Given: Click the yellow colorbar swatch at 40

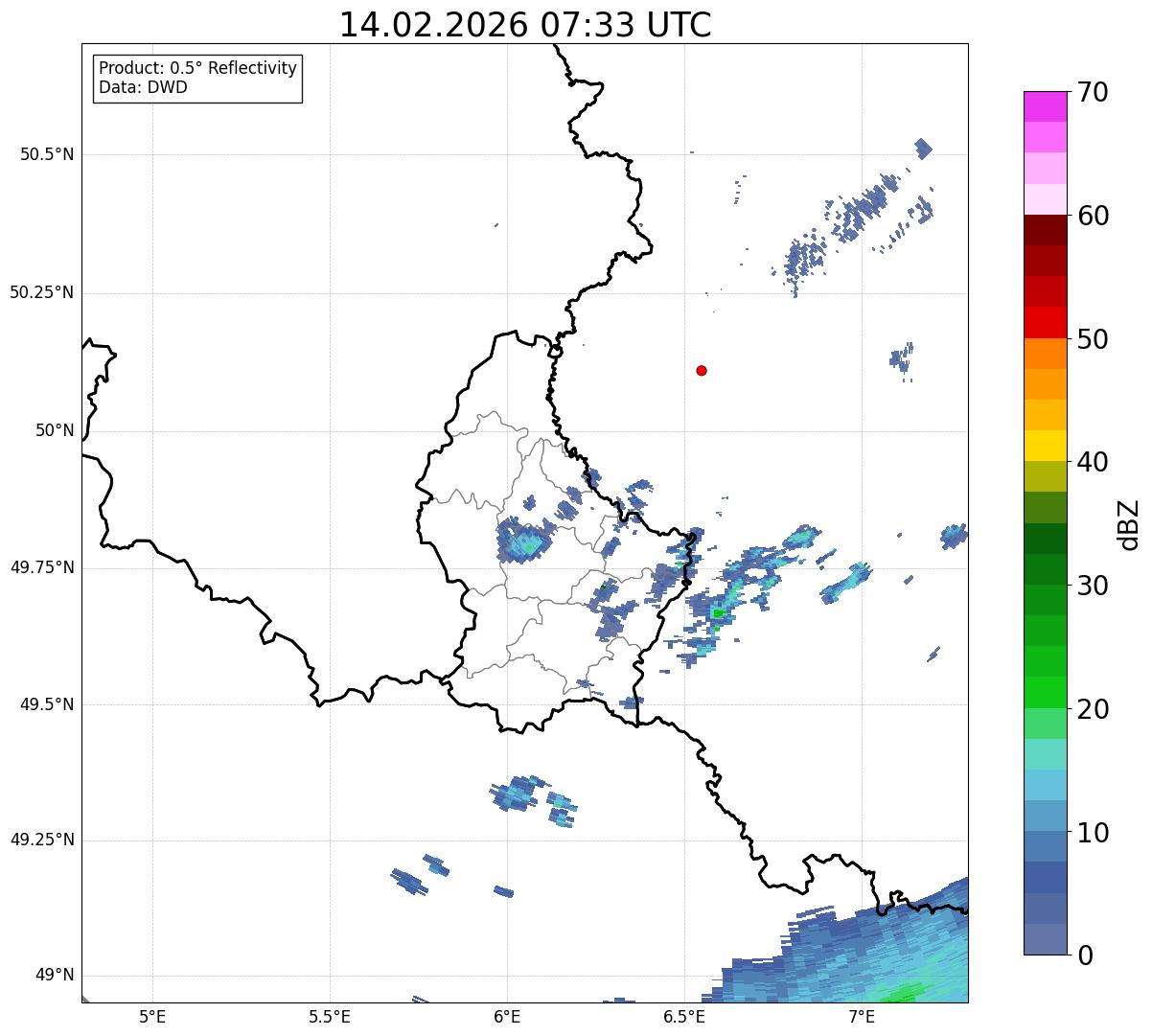Looking at the screenshot, I should [x=1045, y=447].
